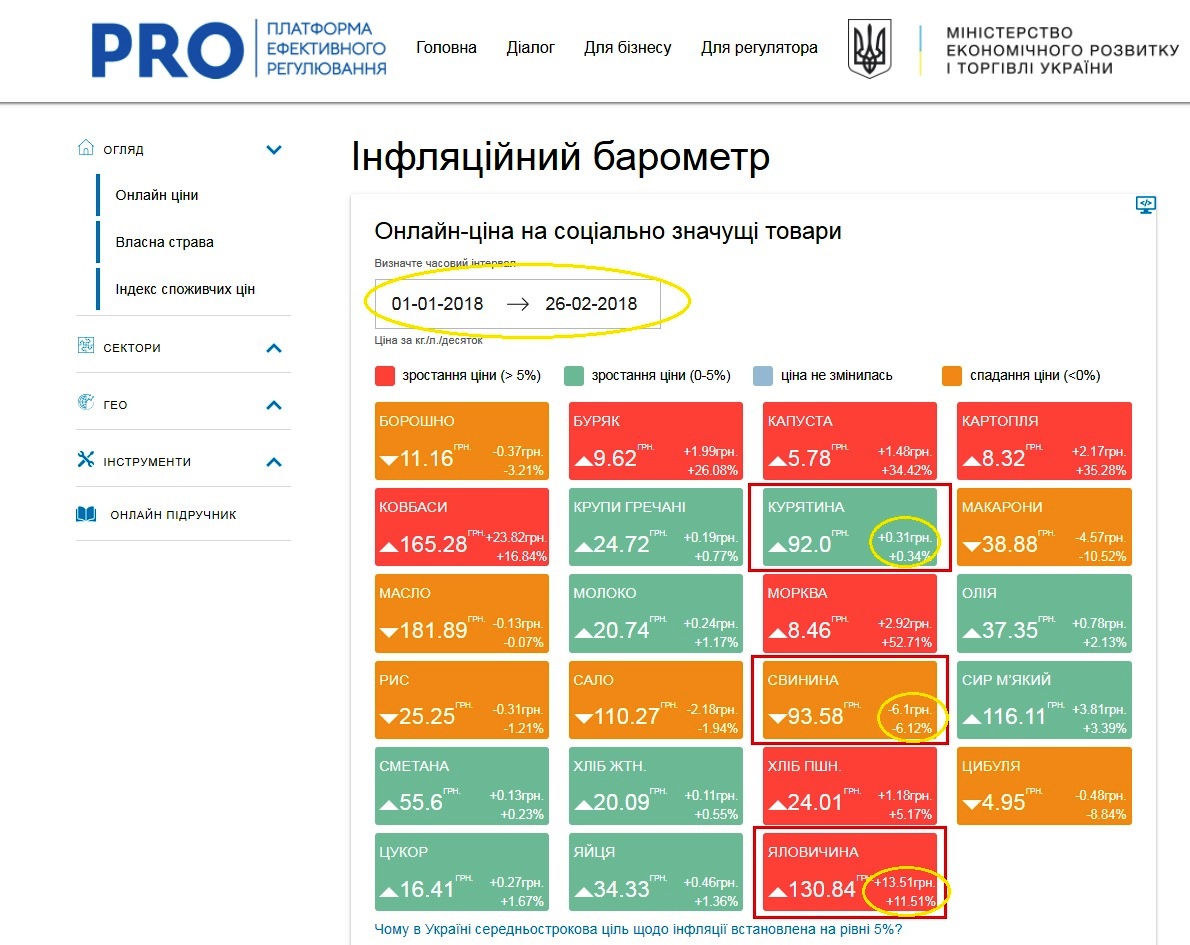Viewport: 1190px width, 945px height.
Task: Go to Для бізнесу menu item
Action: coord(628,48)
